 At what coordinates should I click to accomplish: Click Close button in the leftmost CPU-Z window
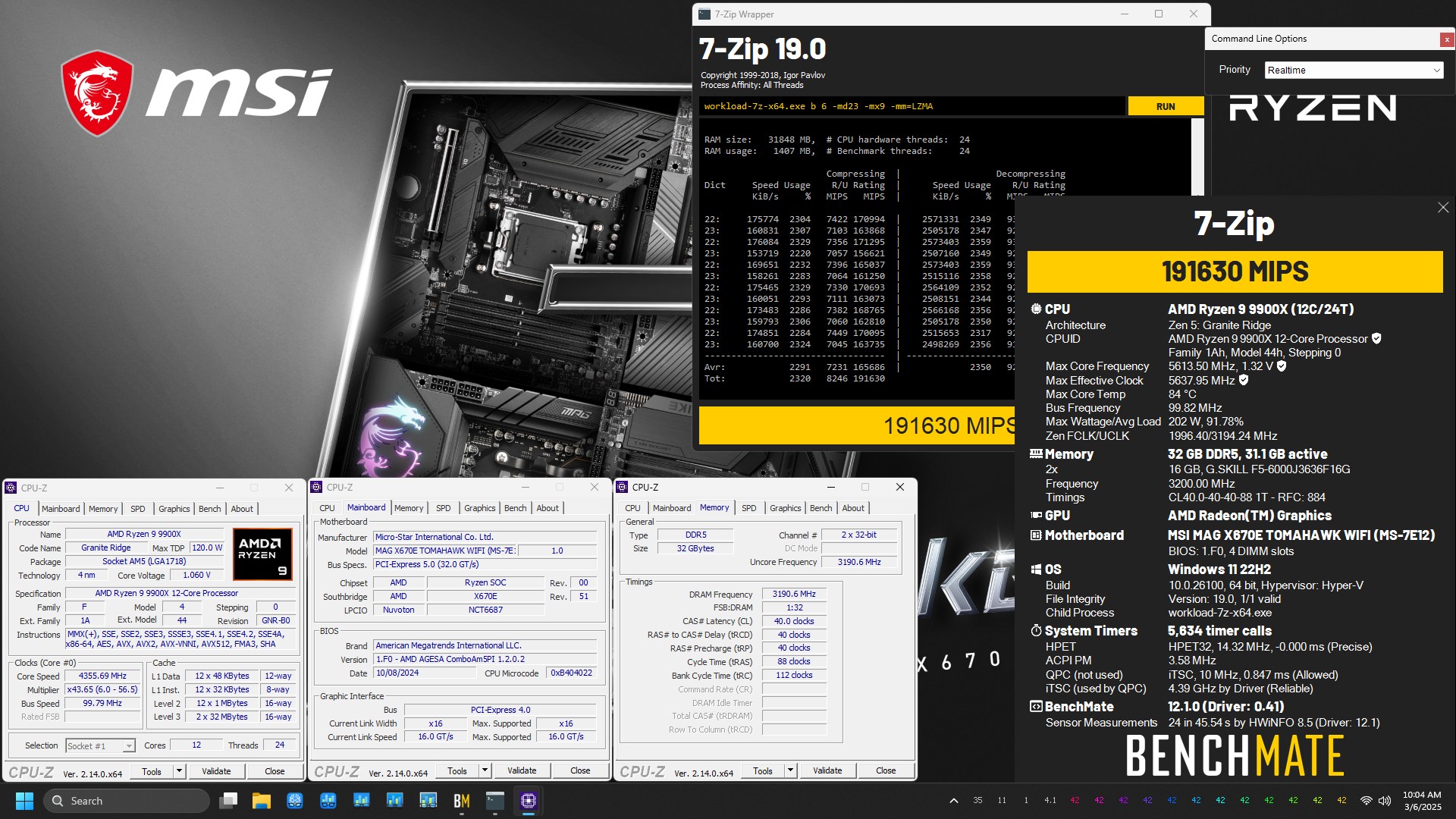pyautogui.click(x=275, y=771)
